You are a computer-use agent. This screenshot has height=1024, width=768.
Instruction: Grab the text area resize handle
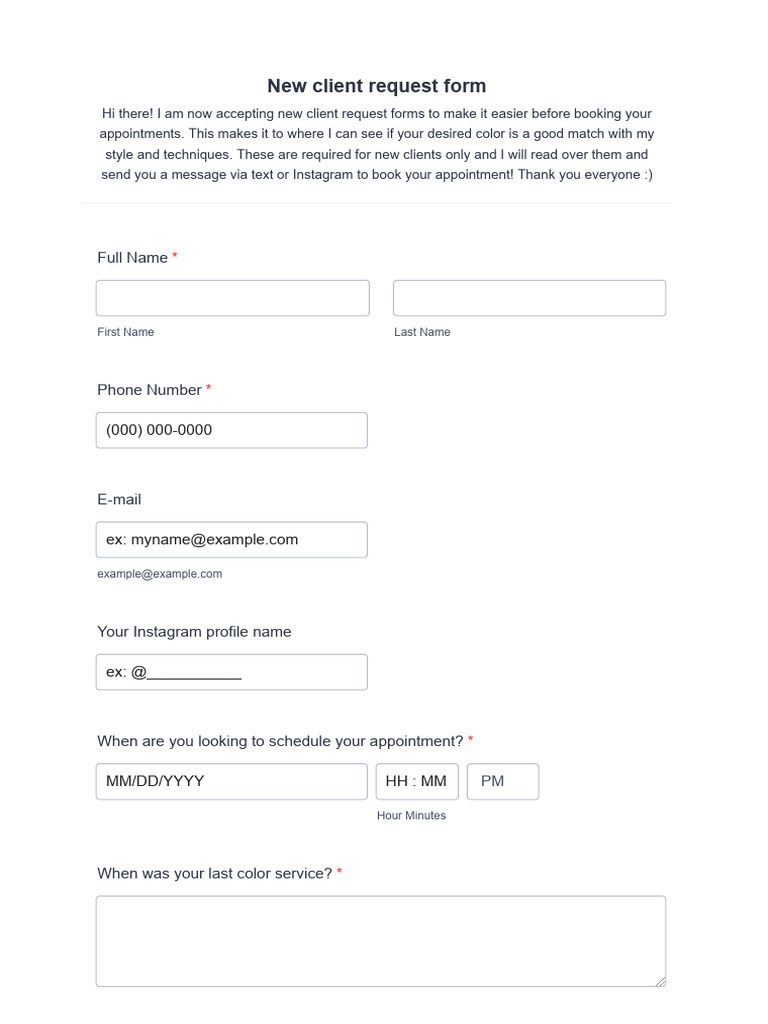(x=660, y=982)
